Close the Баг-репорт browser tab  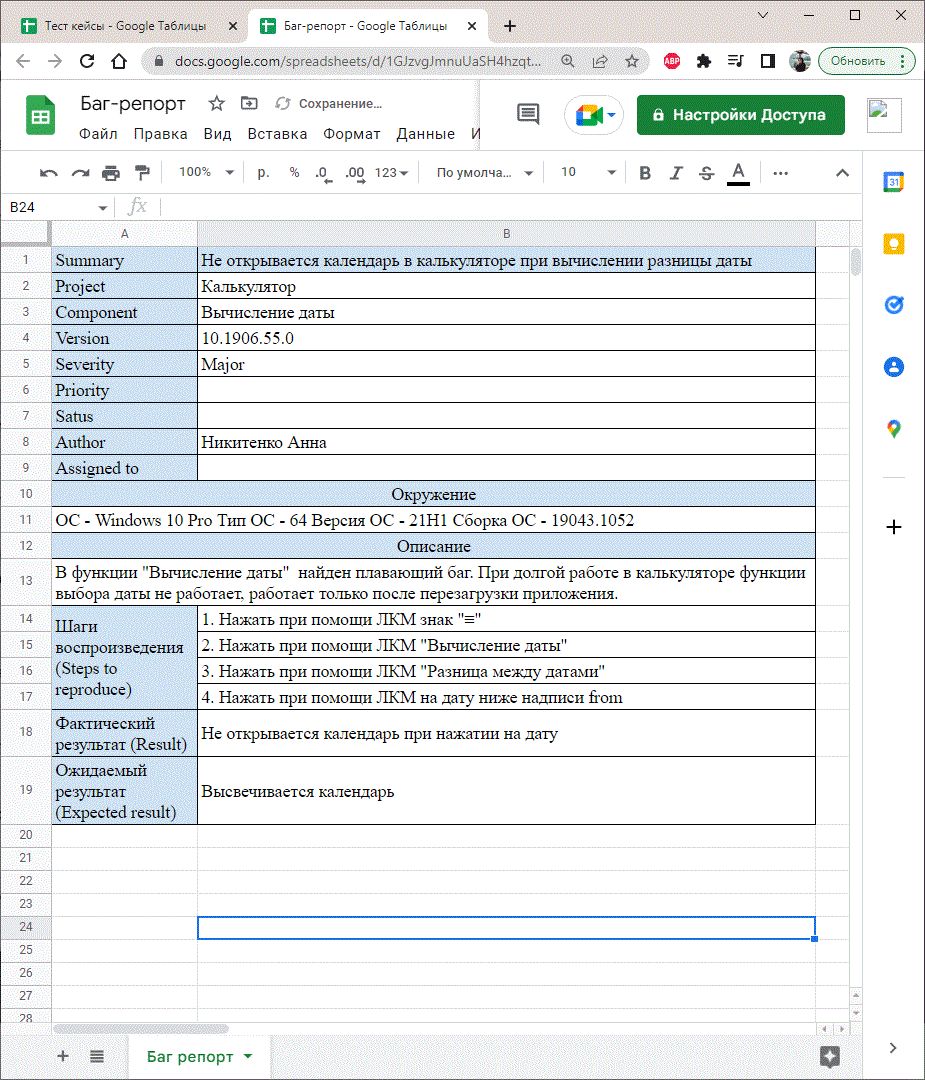pos(472,26)
